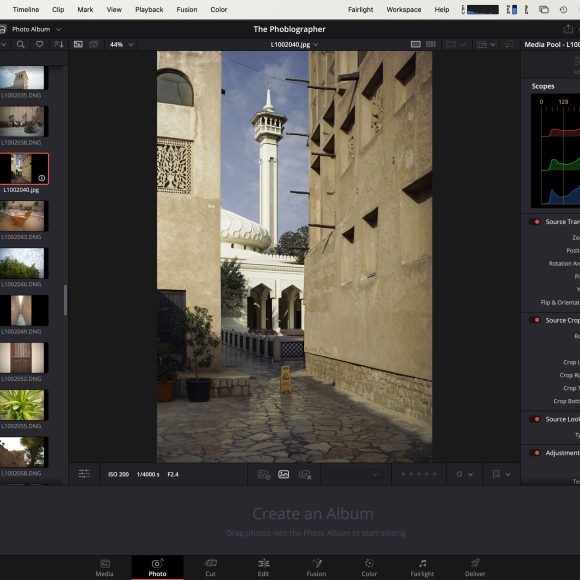Open the Media page
This screenshot has height=580, width=580.
pyautogui.click(x=105, y=567)
